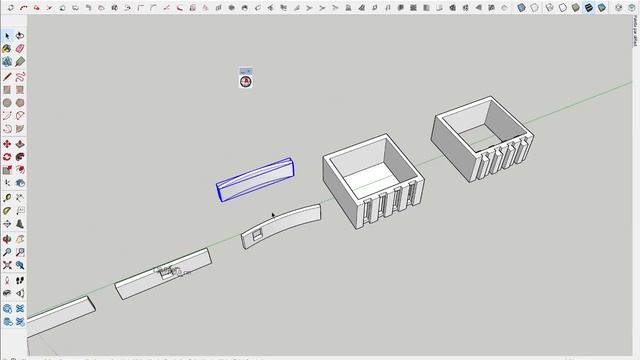Close the small floating toolbar
This screenshot has height=360, width=640.
coord(249,71)
